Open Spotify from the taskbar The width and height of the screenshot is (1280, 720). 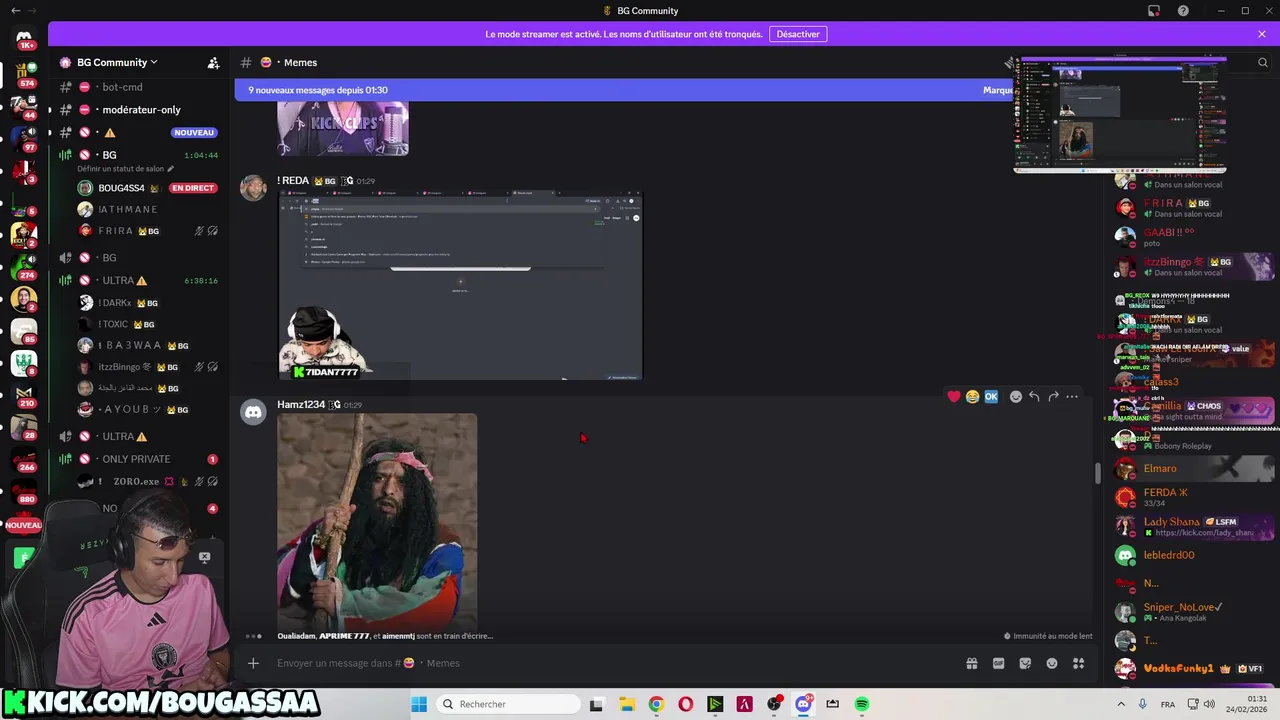[x=862, y=704]
